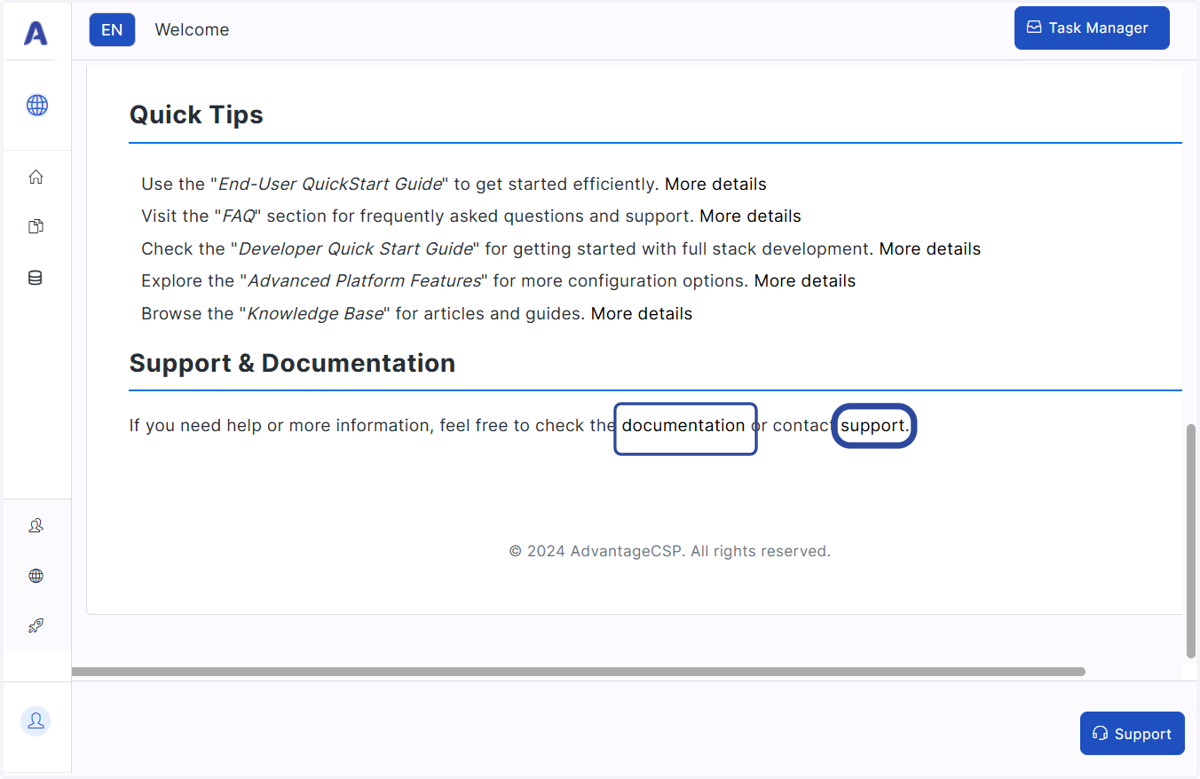This screenshot has height=779, width=1200.
Task: Click the Quick Tips heading
Action: point(196,115)
